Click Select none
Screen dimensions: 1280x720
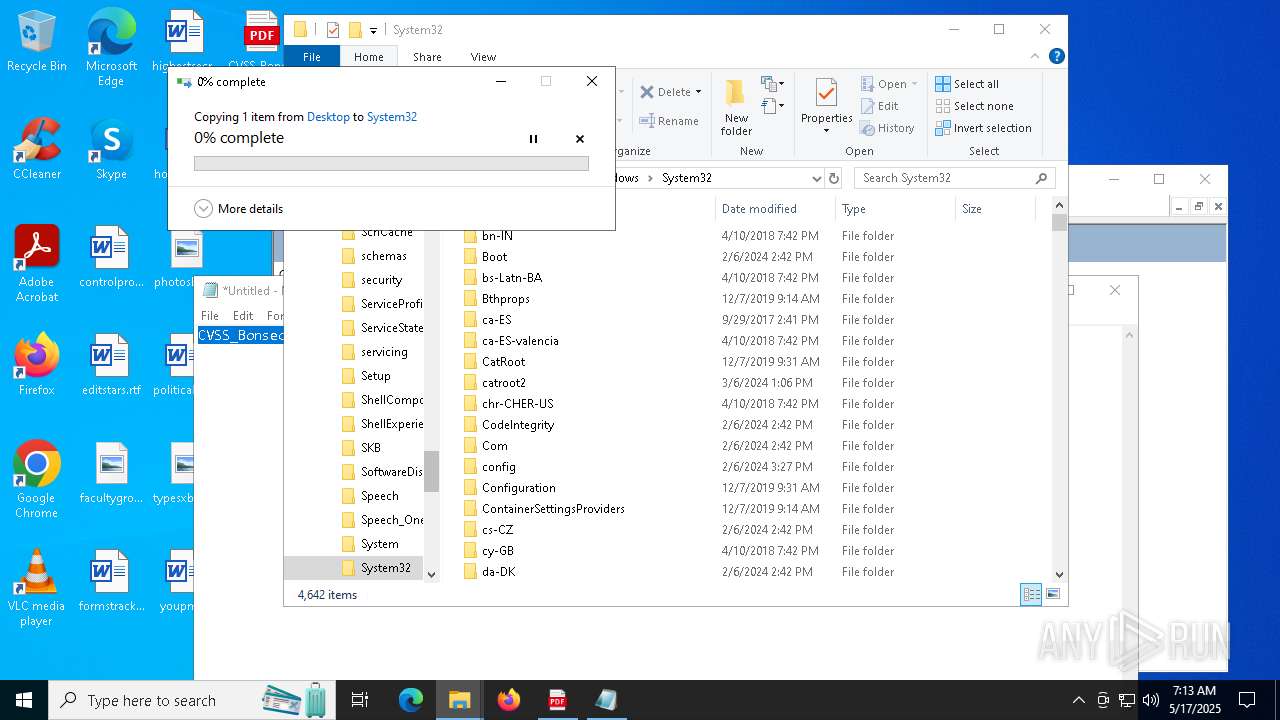click(x=975, y=106)
